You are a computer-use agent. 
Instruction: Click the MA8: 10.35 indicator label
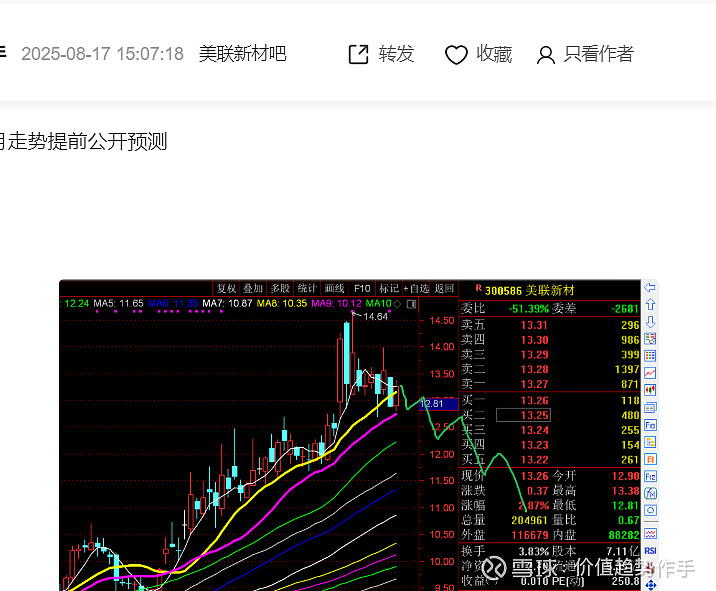point(282,303)
